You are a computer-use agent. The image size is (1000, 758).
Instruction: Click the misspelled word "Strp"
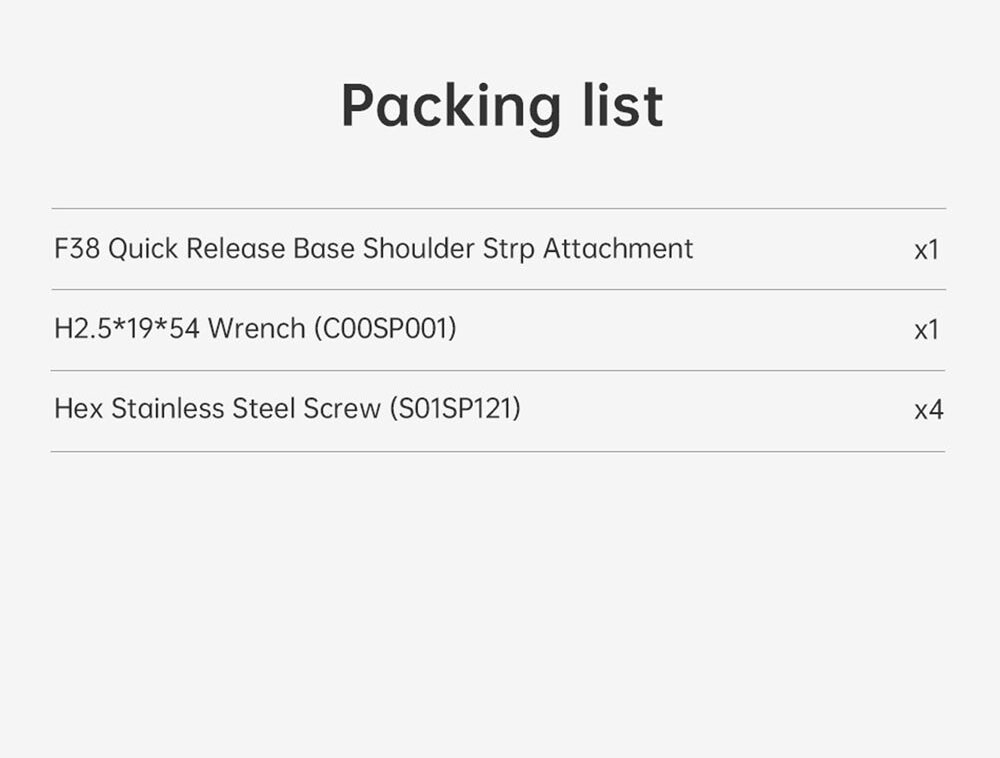[x=508, y=248]
